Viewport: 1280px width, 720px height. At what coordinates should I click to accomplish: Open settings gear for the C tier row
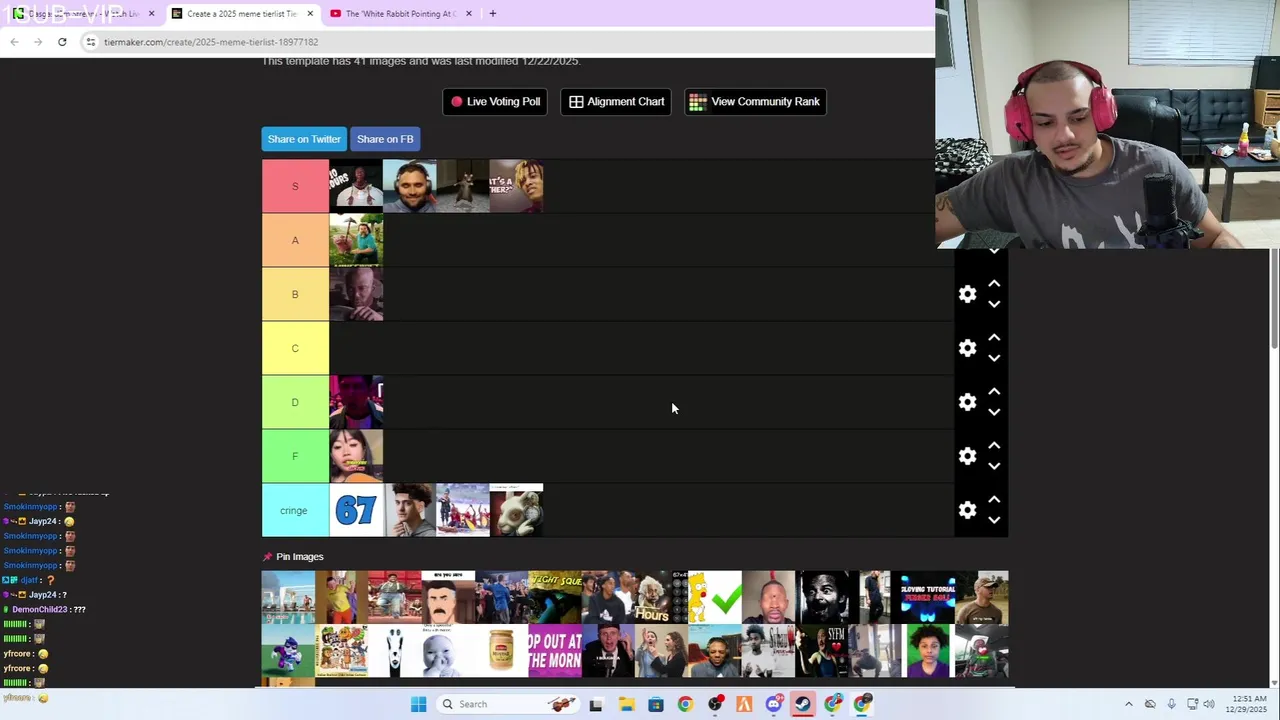point(967,348)
